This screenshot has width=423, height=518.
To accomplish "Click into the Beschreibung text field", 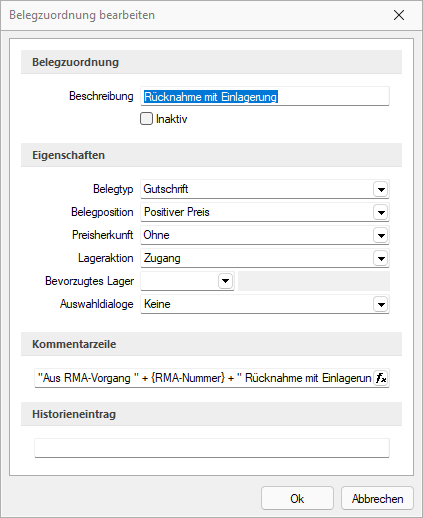I will coord(265,96).
